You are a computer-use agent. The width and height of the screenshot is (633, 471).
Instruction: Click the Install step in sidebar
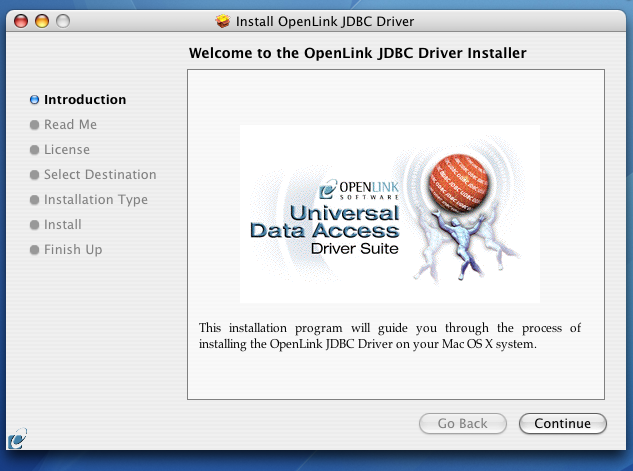pos(63,225)
